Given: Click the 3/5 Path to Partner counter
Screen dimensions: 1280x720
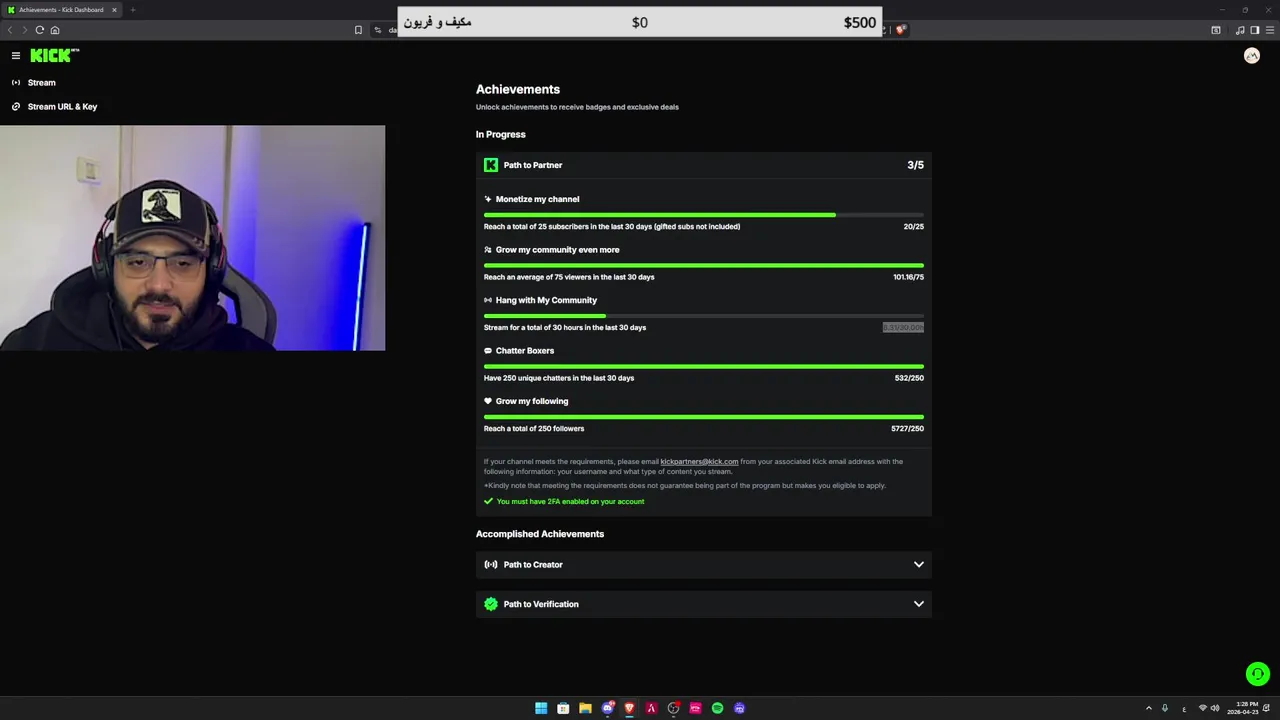Looking at the screenshot, I should coord(915,165).
